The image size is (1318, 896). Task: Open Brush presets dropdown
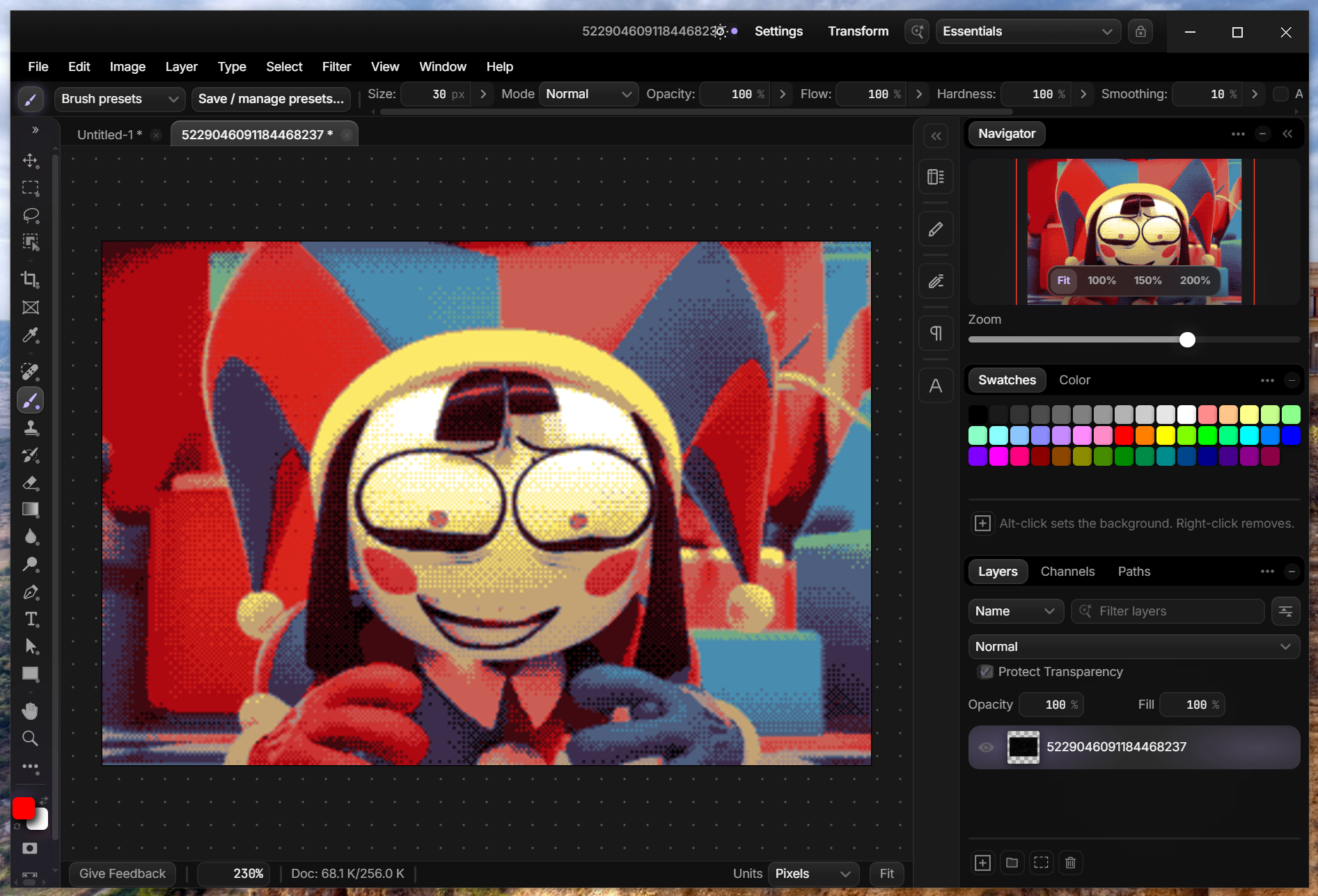tap(120, 99)
